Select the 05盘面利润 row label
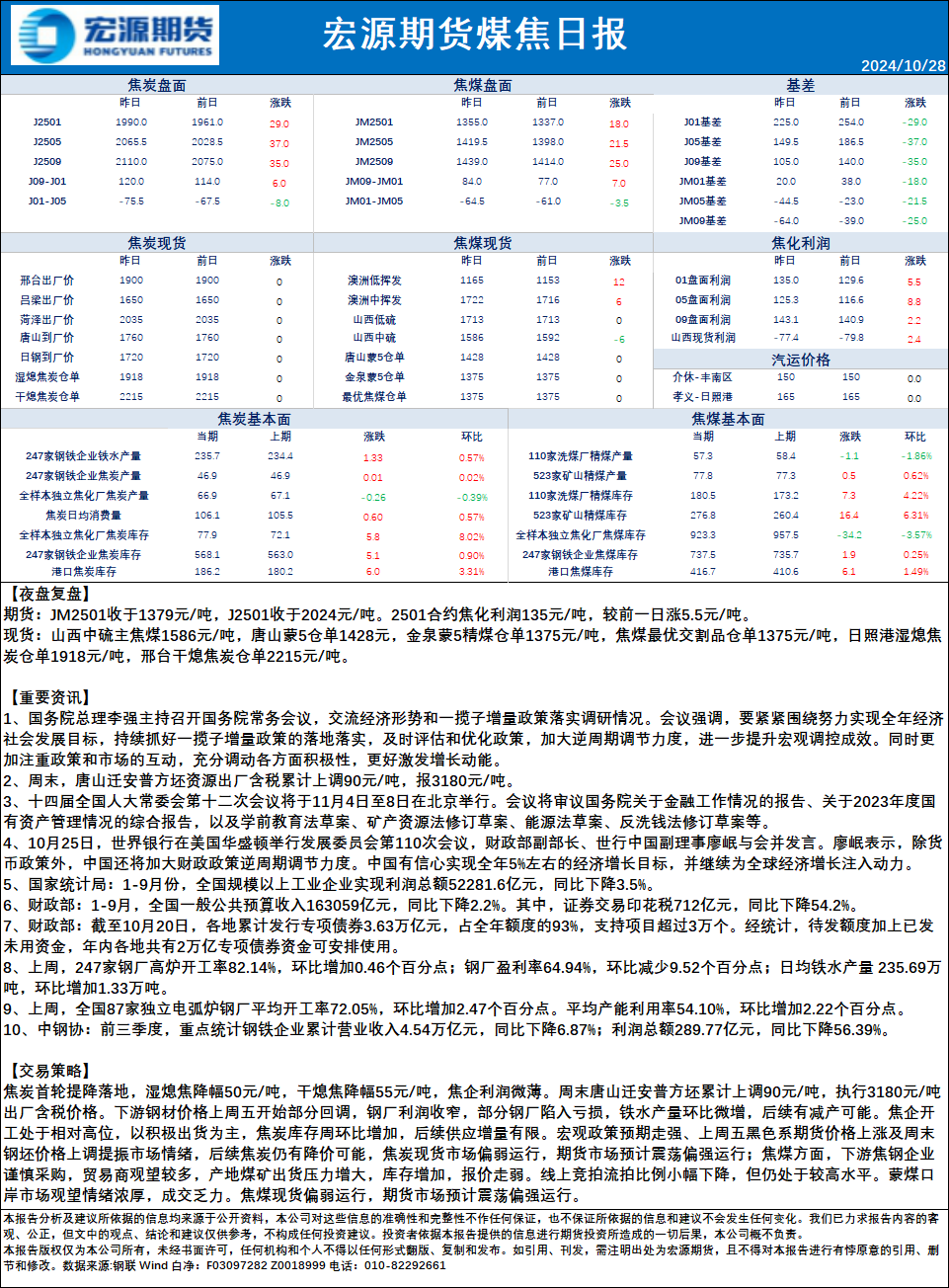Viewport: 949px width, 1288px height. [x=703, y=300]
